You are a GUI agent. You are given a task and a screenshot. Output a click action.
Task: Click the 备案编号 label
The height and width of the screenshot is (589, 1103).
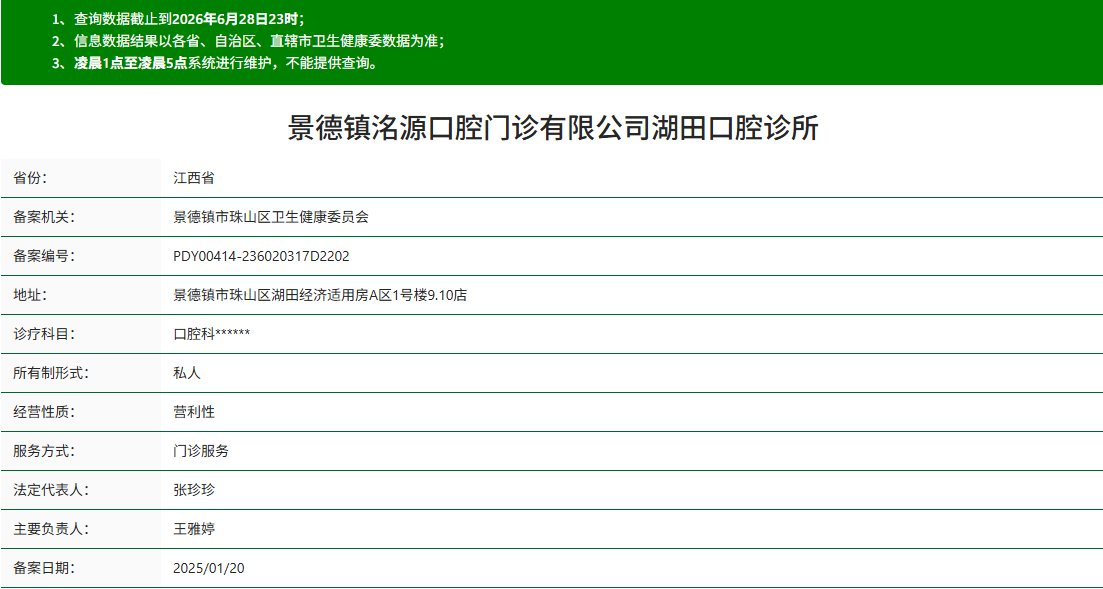44,256
